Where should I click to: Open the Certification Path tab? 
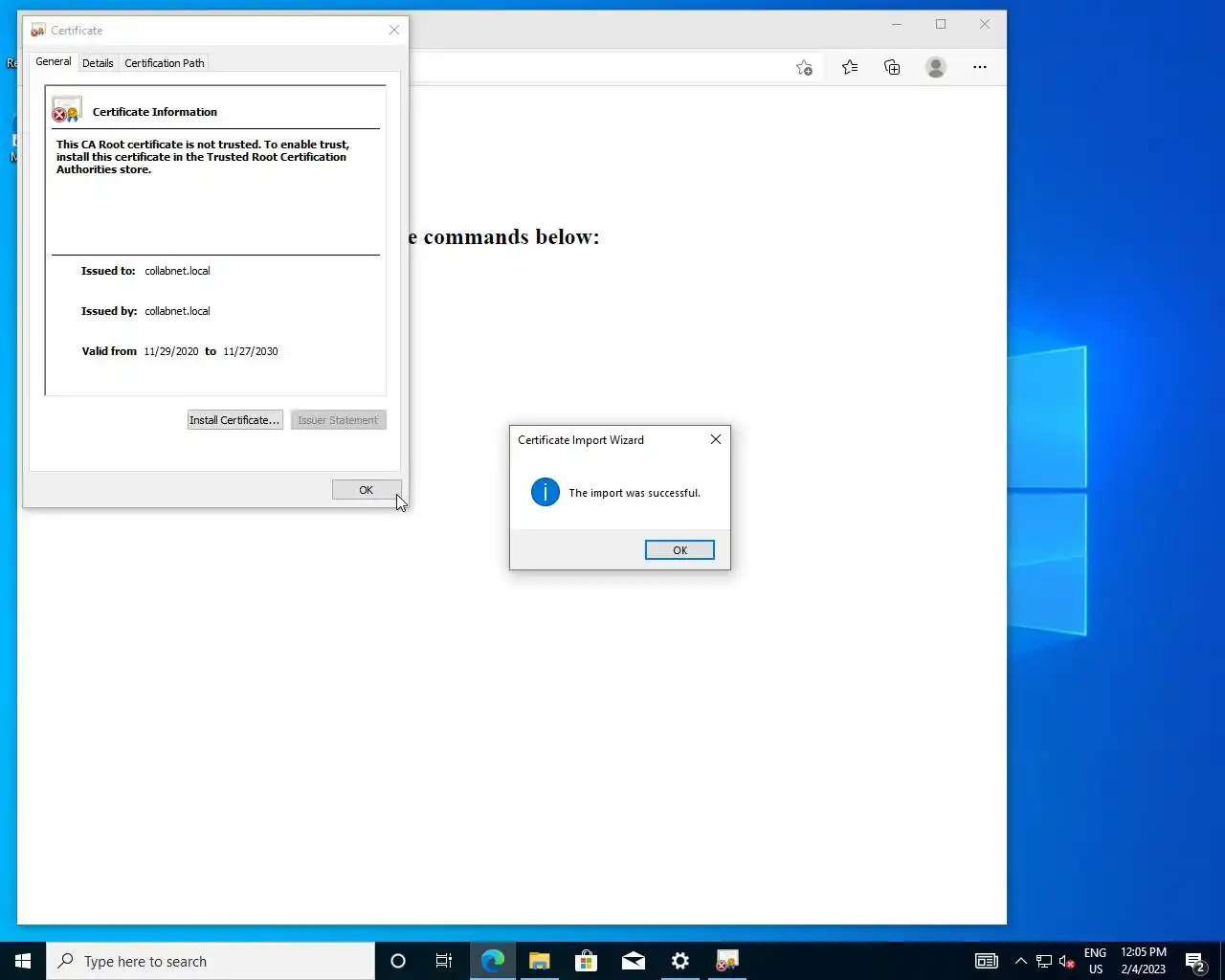(165, 63)
